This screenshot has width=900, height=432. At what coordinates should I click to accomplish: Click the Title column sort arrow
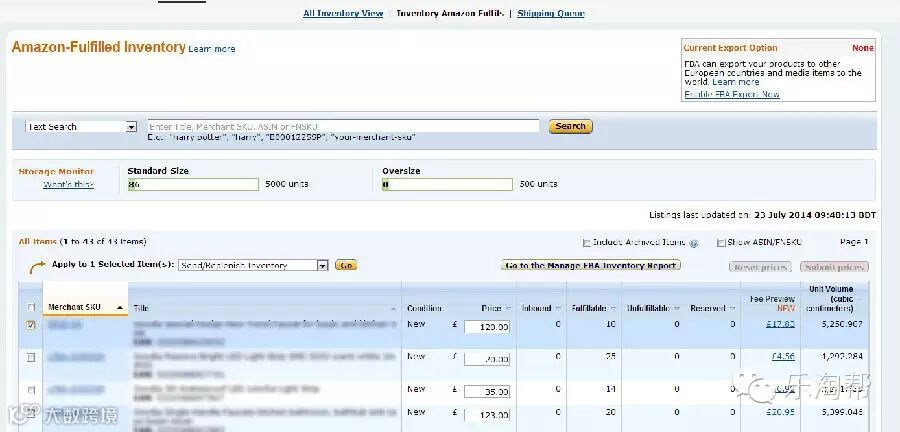(394, 309)
